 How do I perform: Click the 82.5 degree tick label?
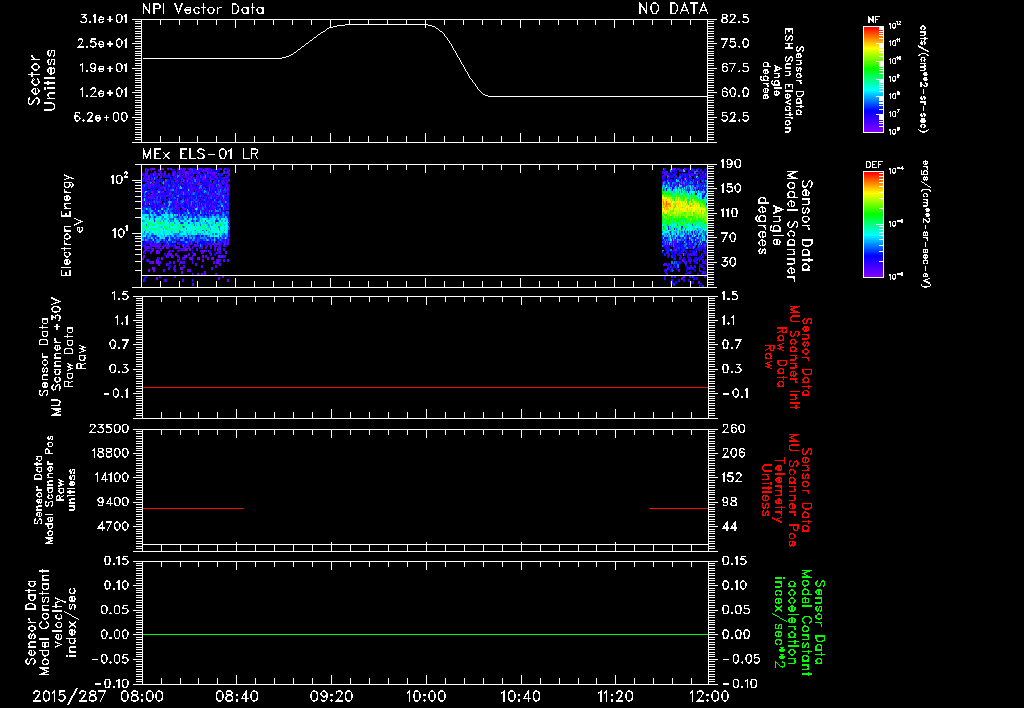(735, 19)
